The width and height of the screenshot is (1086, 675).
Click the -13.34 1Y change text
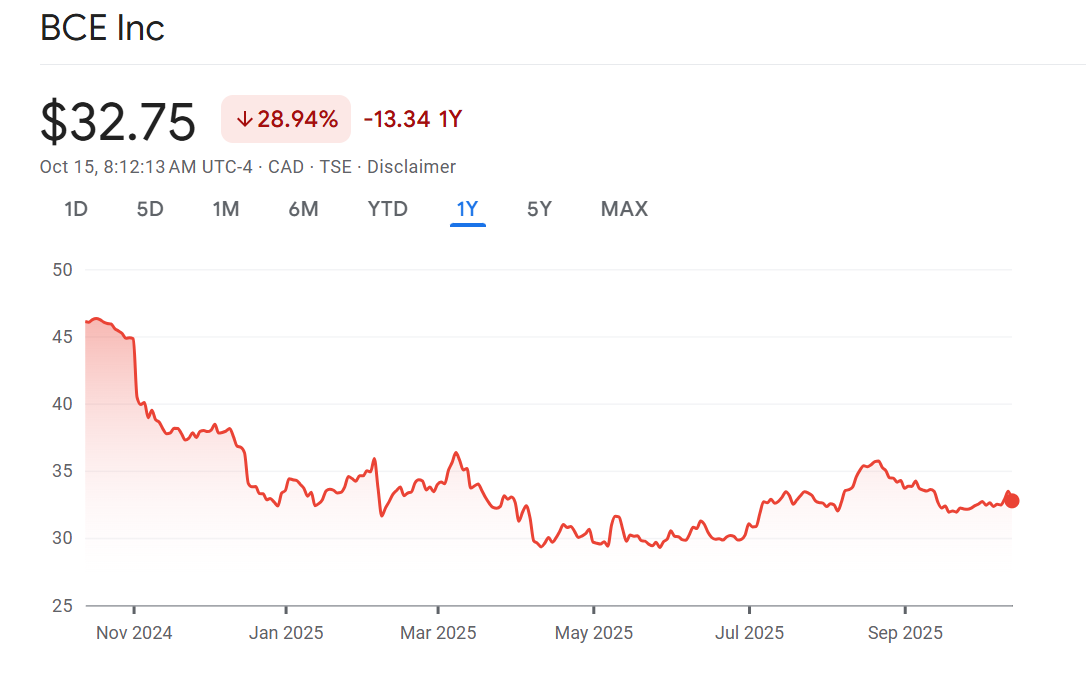(x=412, y=120)
